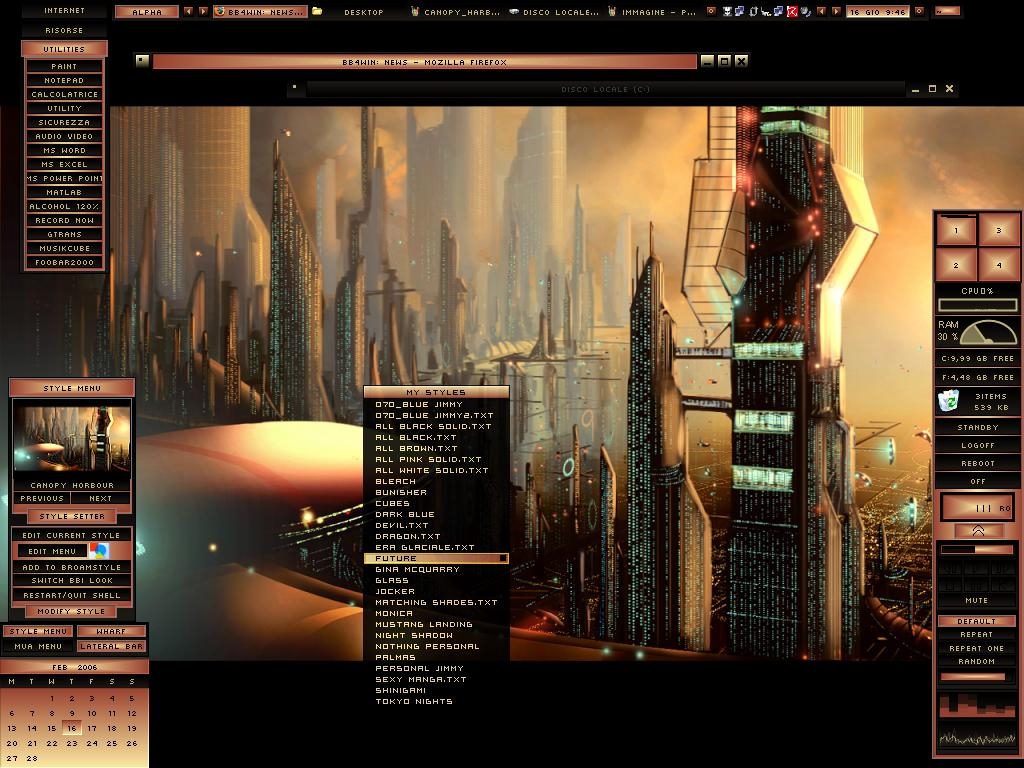Open Calcolatrice from the Utilities menu
This screenshot has height=768, width=1024.
pyautogui.click(x=64, y=94)
